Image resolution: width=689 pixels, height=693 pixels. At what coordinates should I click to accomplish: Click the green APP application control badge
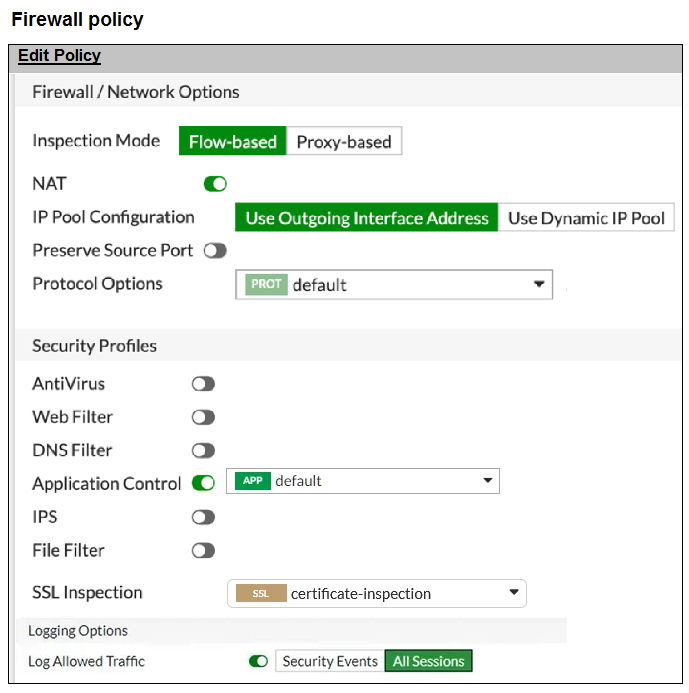[x=253, y=481]
